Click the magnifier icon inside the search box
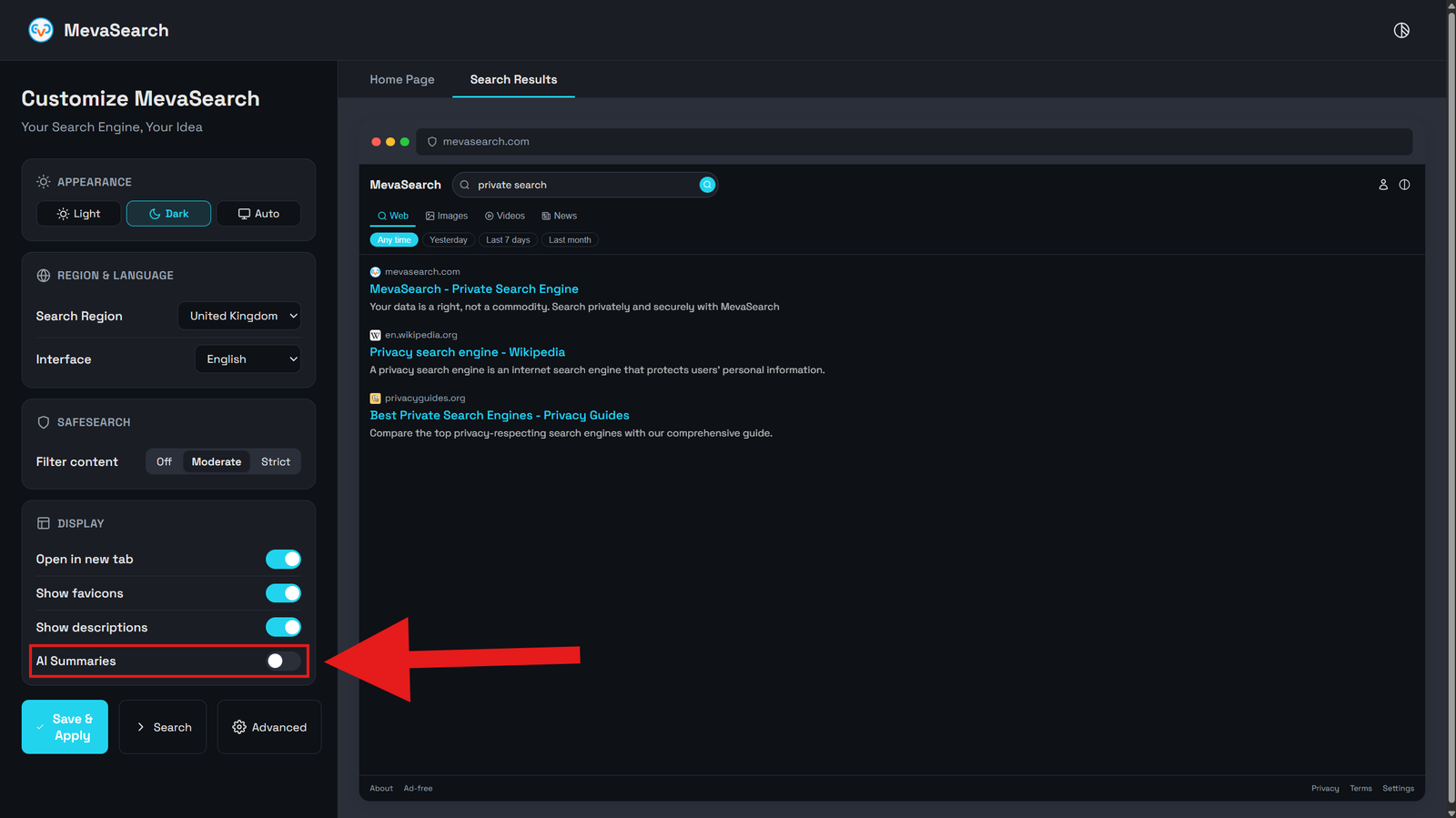Viewport: 1456px width, 818px height. (465, 185)
